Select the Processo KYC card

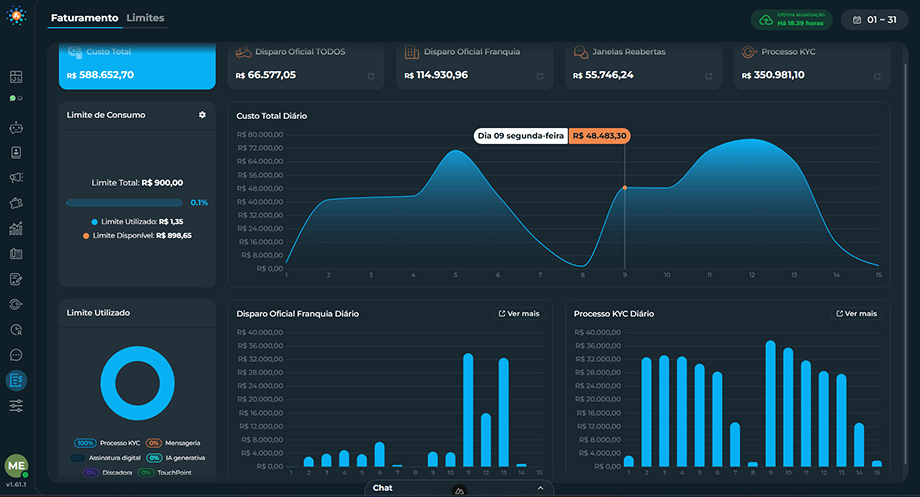[x=812, y=66]
